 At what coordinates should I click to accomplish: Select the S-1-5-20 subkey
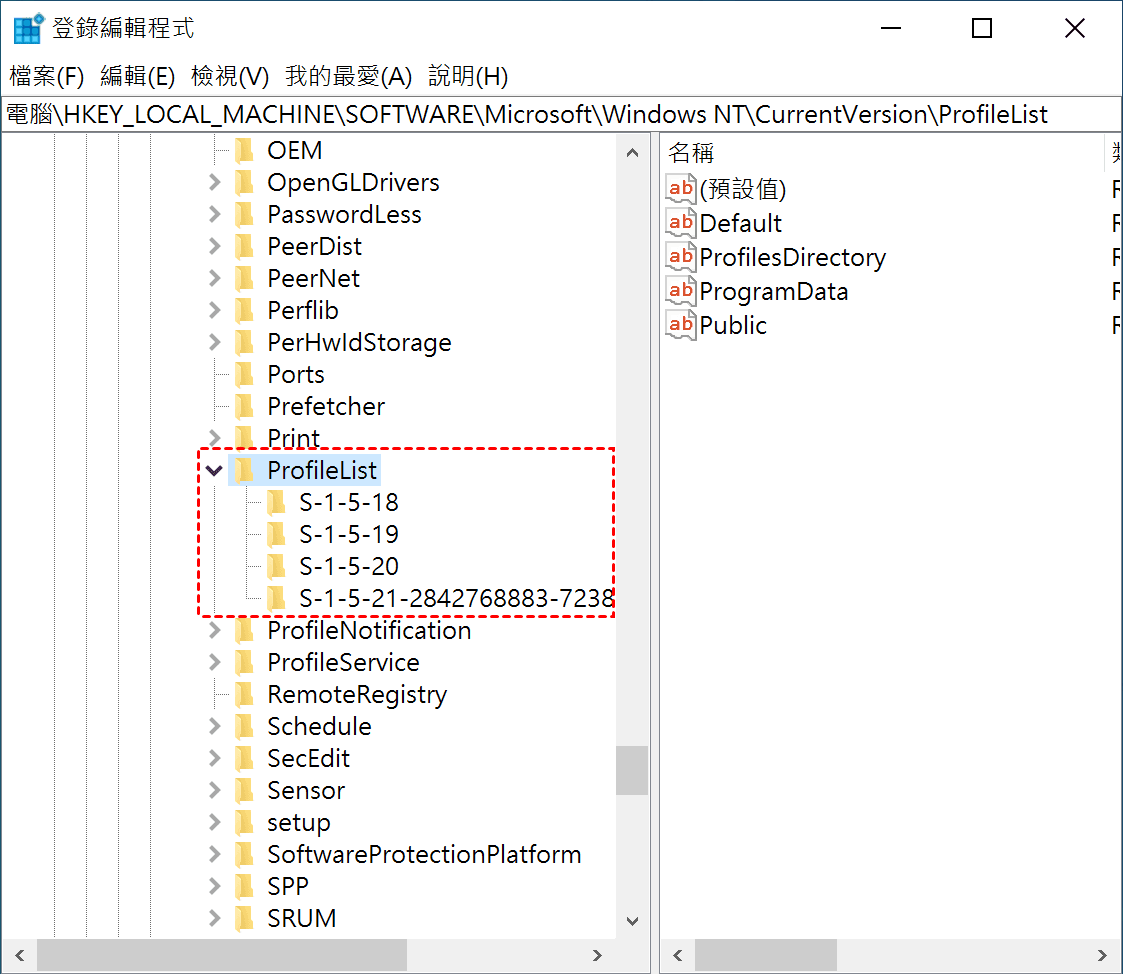pos(349,566)
